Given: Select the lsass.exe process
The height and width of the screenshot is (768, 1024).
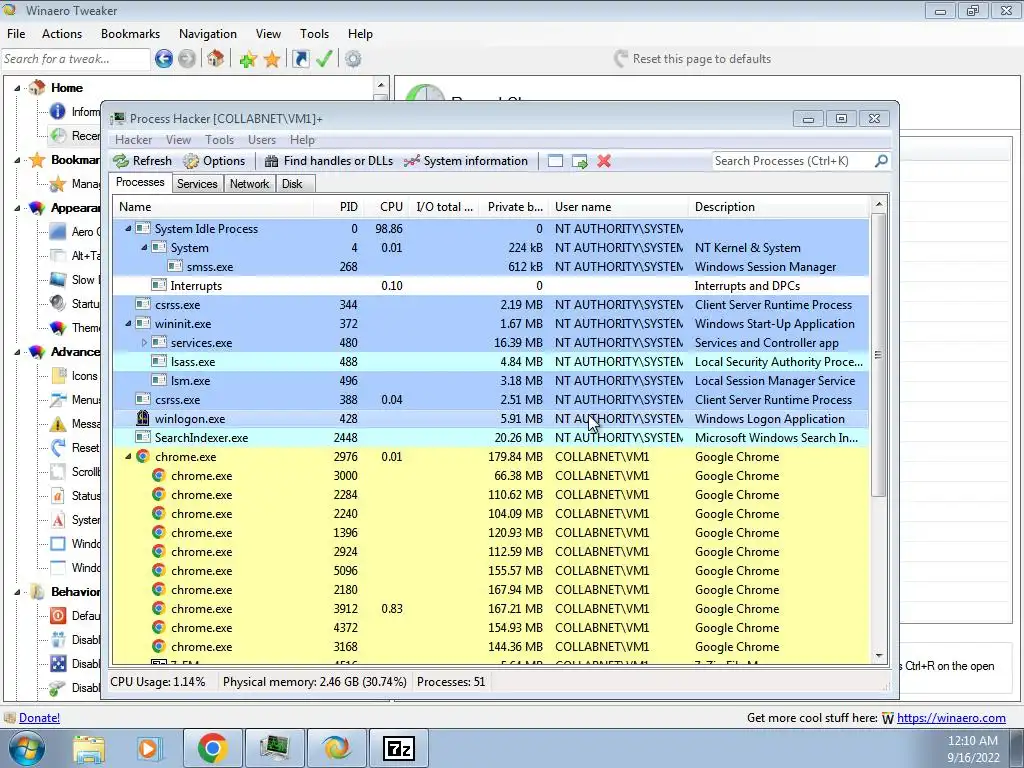Looking at the screenshot, I should pos(490,362).
